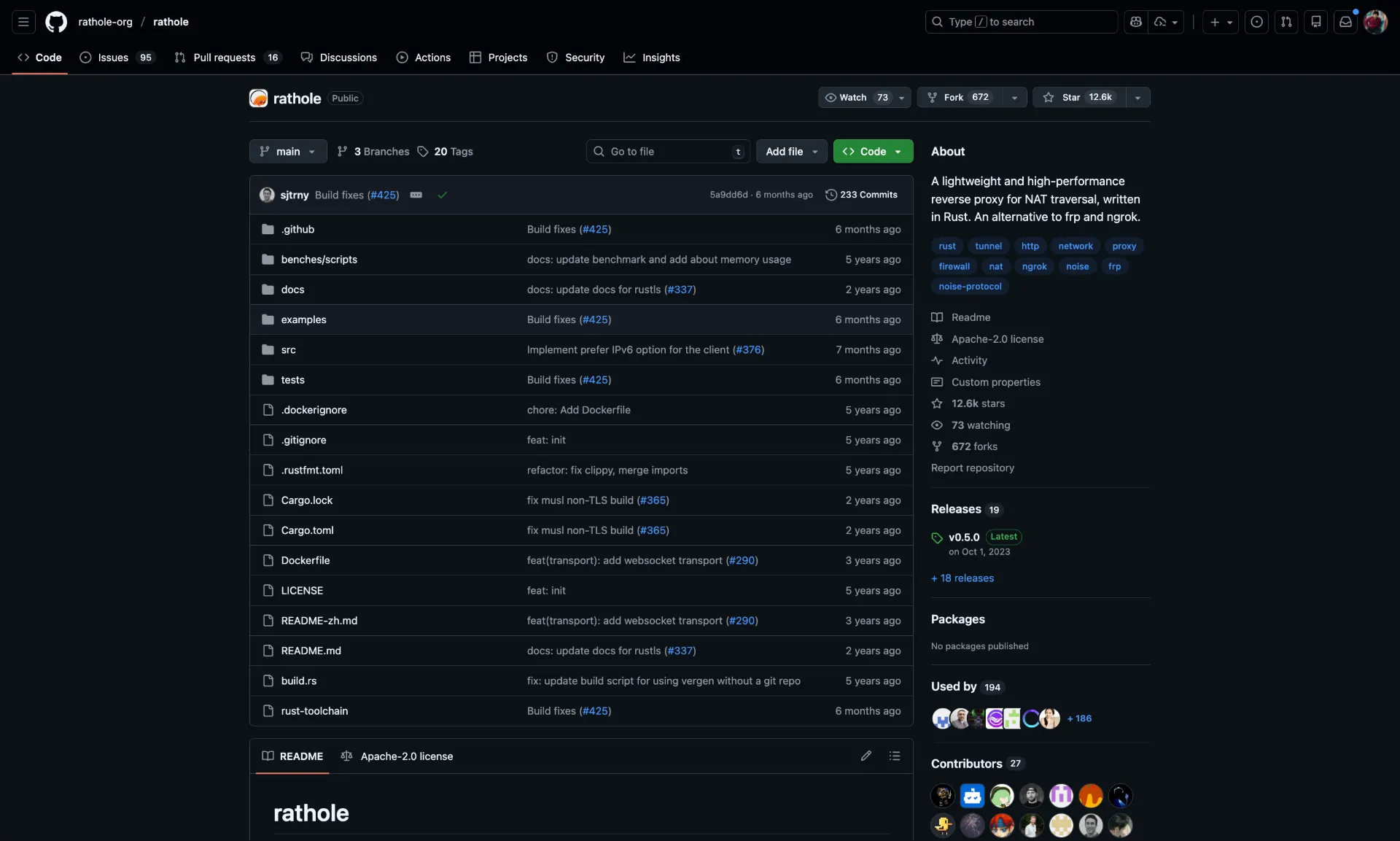
Task: Click the GitHub Octocat home logo
Action: click(x=56, y=22)
